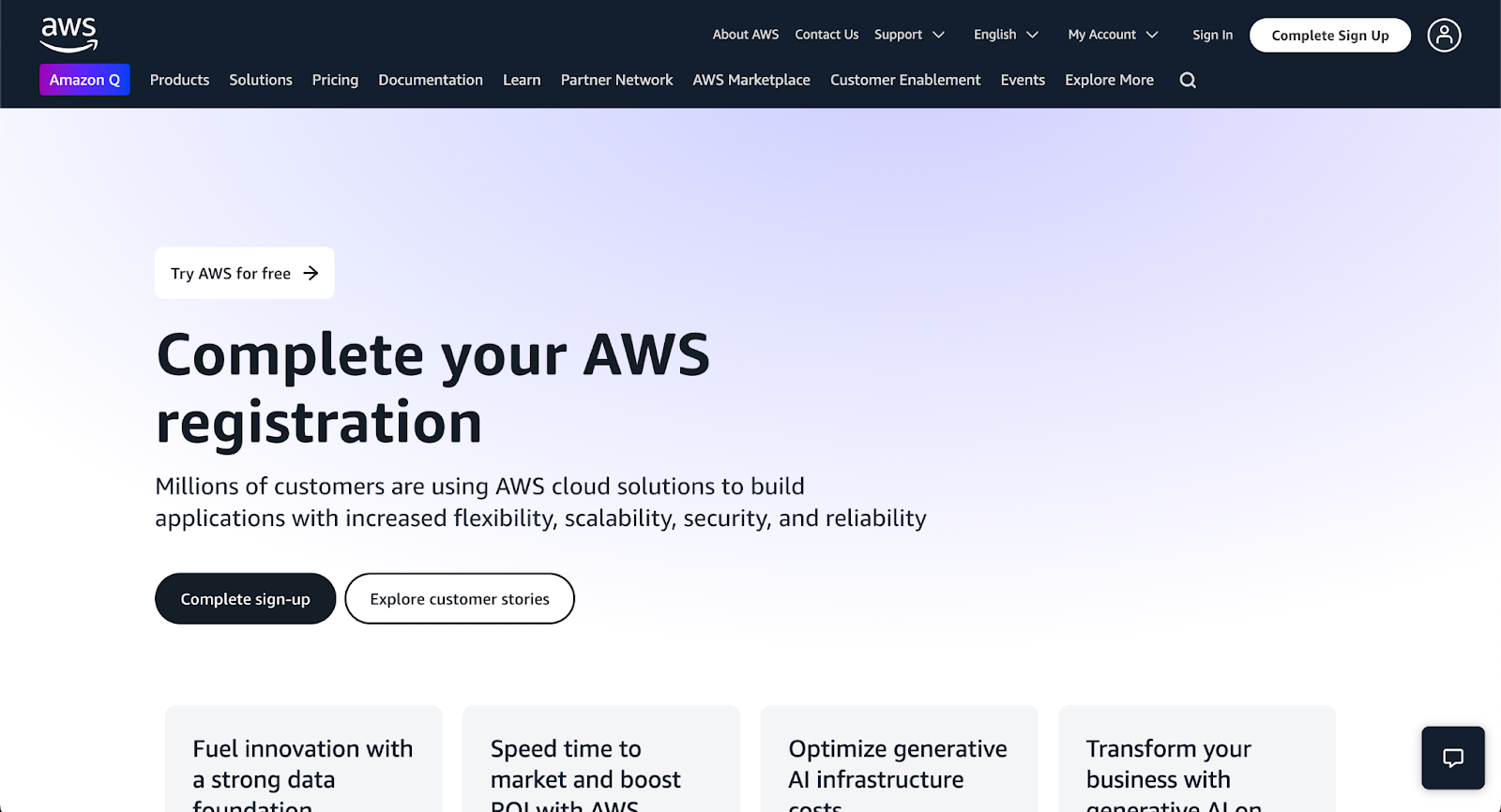
Task: Open the Partner Network menu
Action: pyautogui.click(x=616, y=80)
